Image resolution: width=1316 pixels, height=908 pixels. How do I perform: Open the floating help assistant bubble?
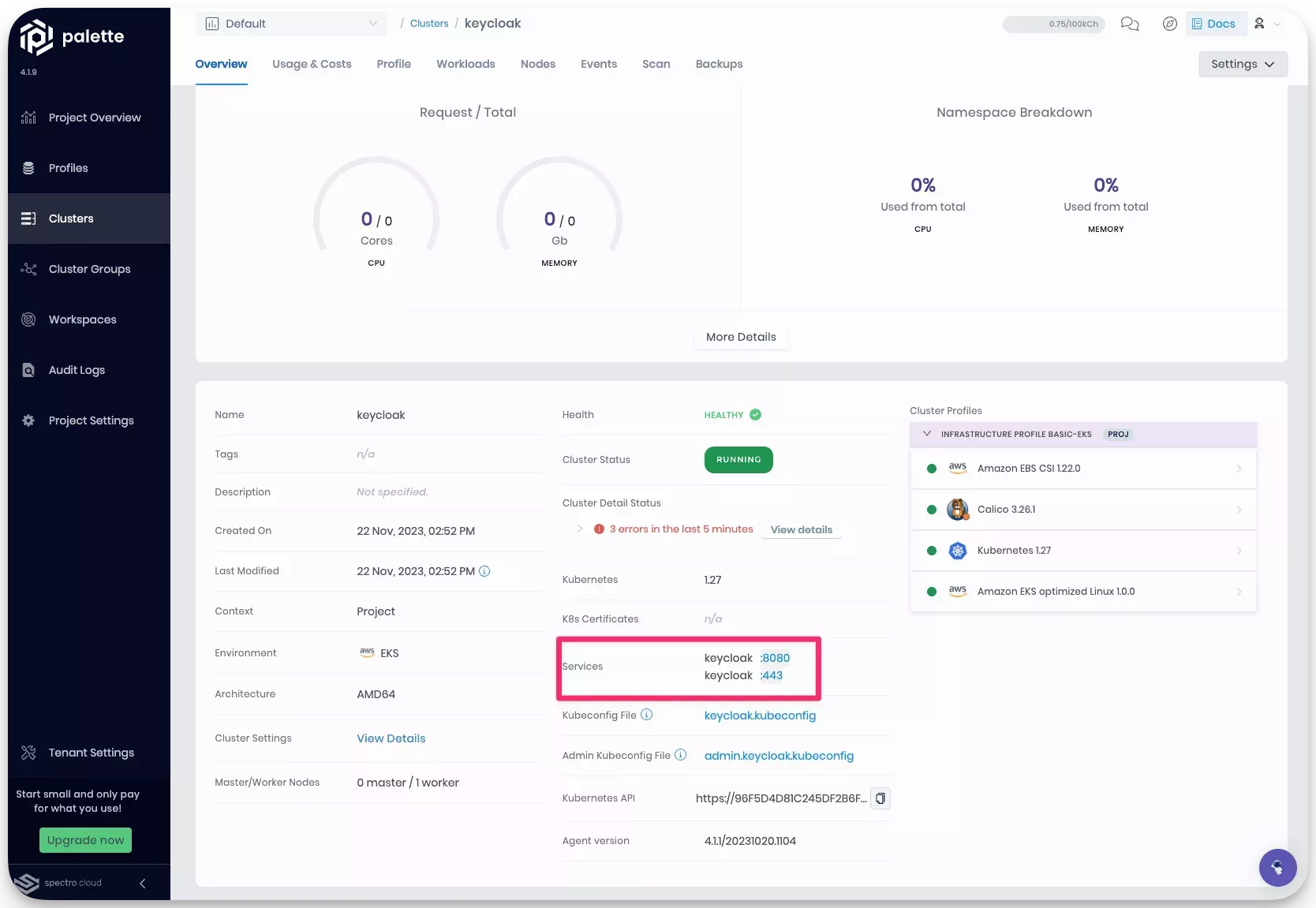coord(1278,868)
